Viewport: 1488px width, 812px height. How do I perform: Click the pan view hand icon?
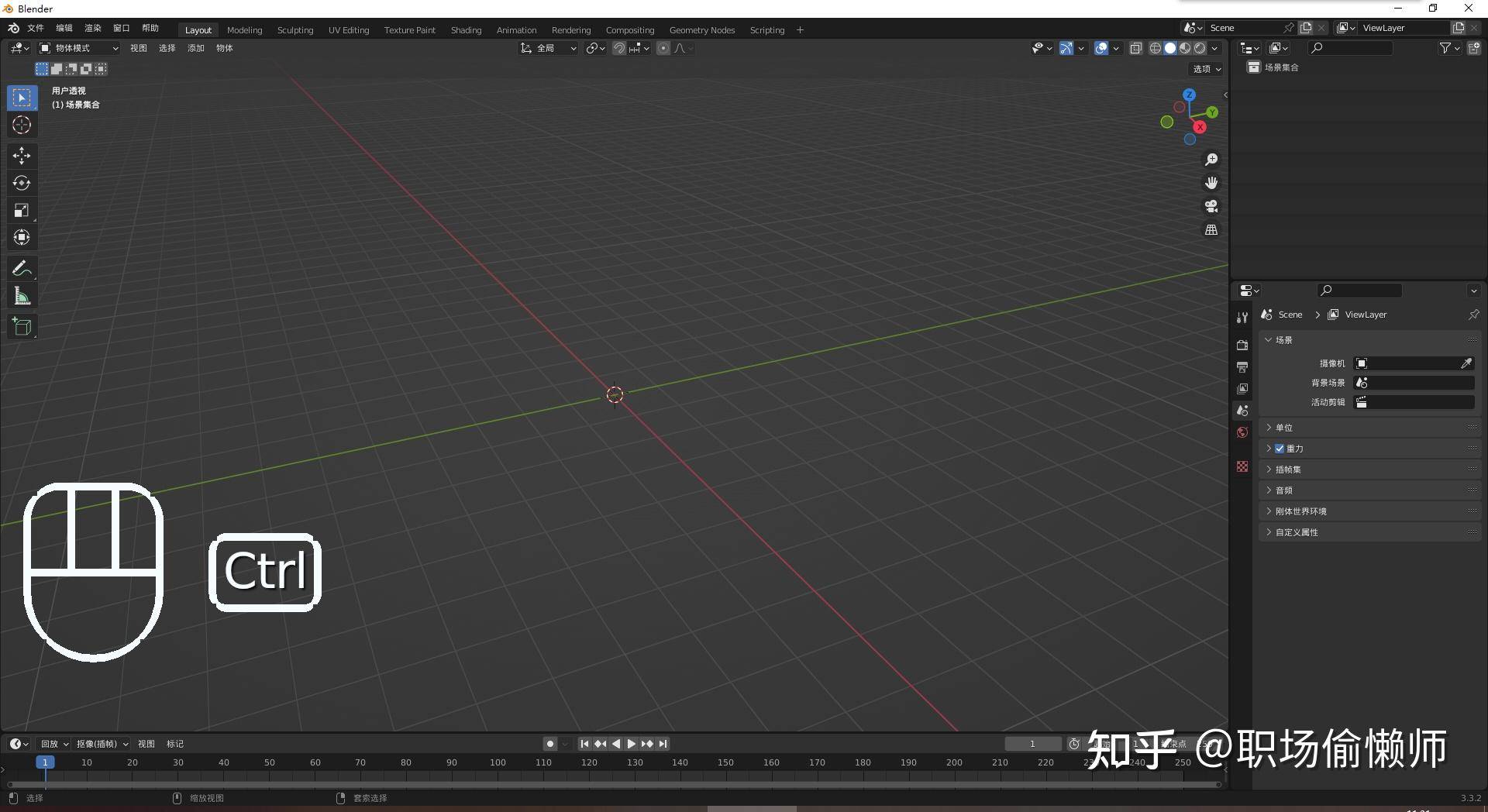point(1211,183)
